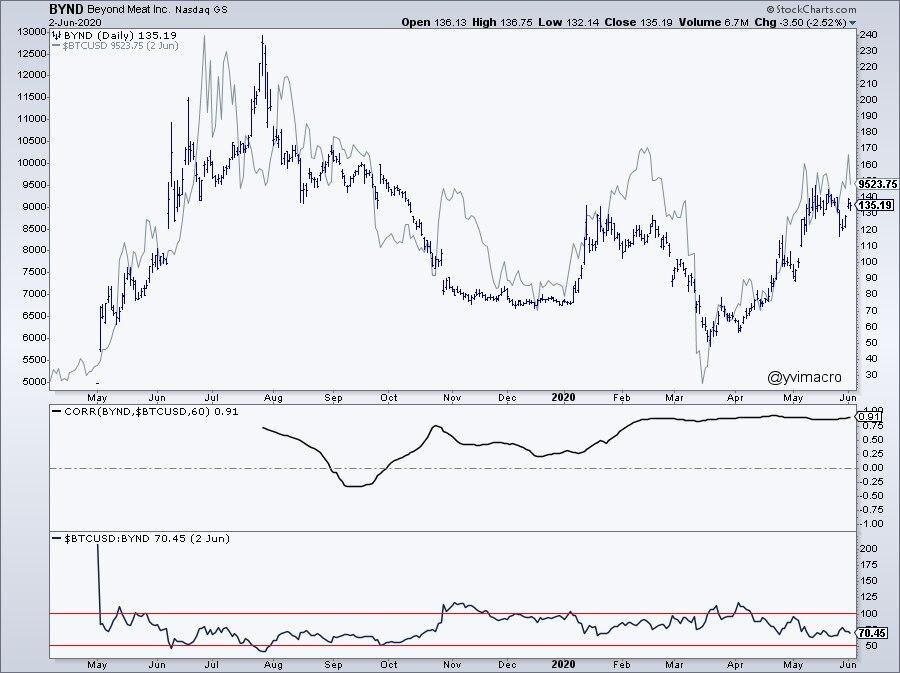Click the BYND ticker symbol title
Screen dimensions: 900x673
(67, 9)
